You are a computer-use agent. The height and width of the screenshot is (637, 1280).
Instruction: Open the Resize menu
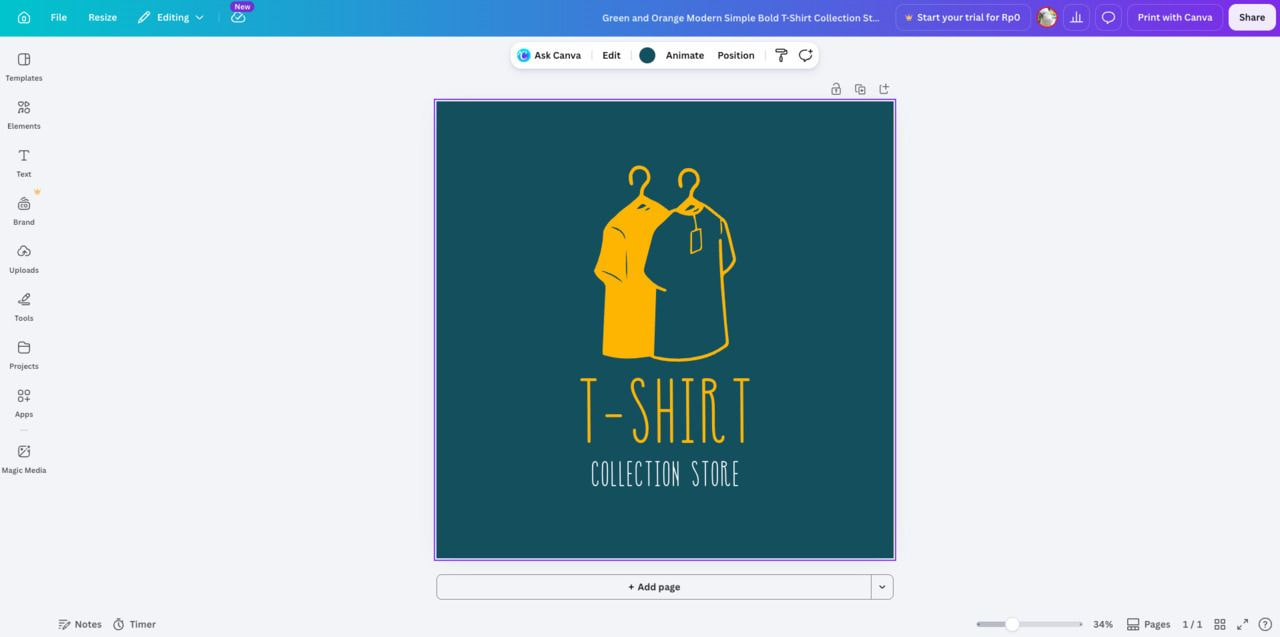tap(102, 17)
